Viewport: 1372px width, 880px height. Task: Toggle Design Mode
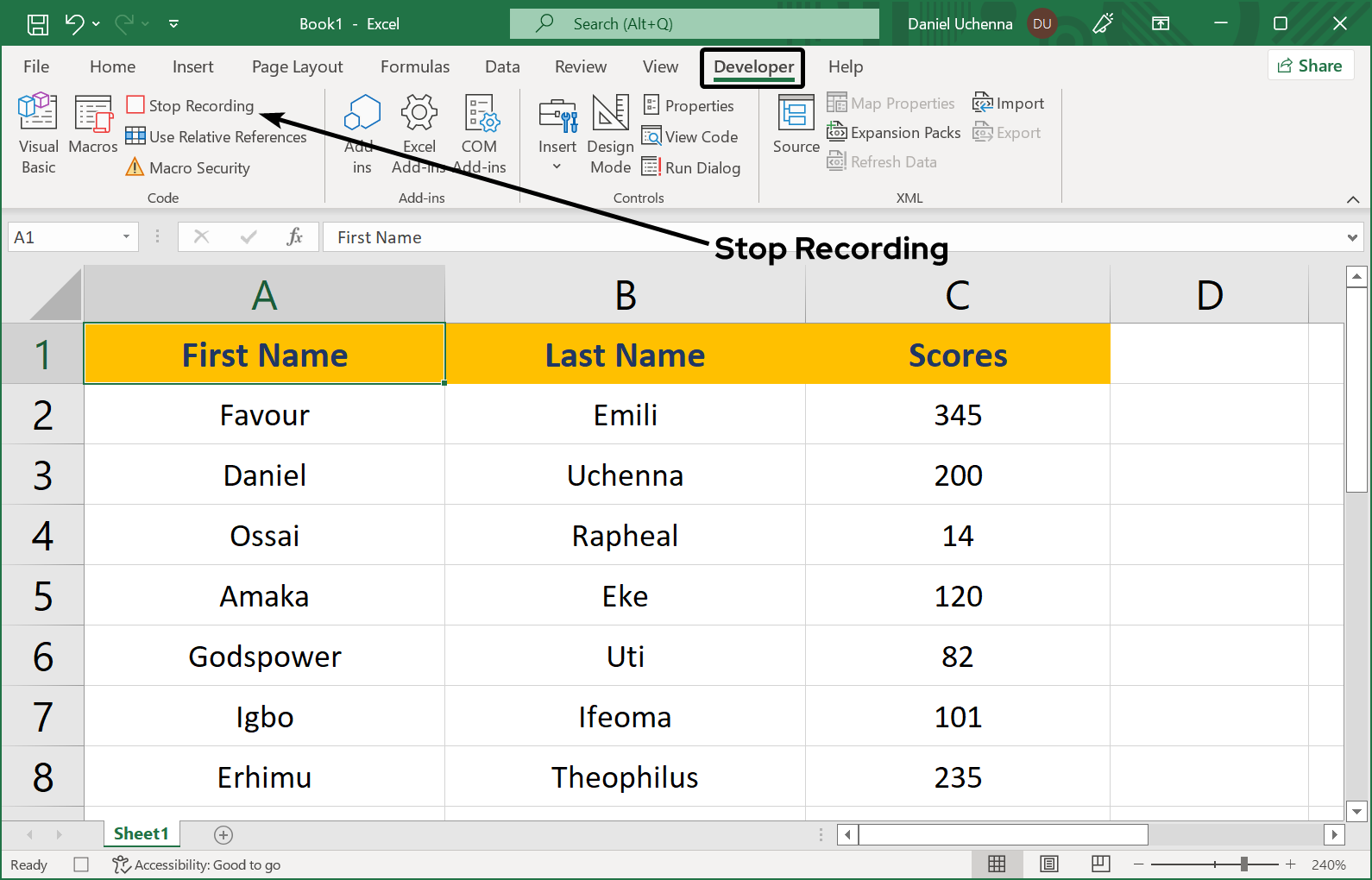pos(610,132)
